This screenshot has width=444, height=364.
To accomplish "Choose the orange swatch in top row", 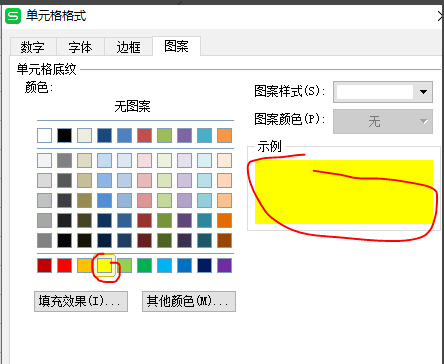I will (224, 135).
